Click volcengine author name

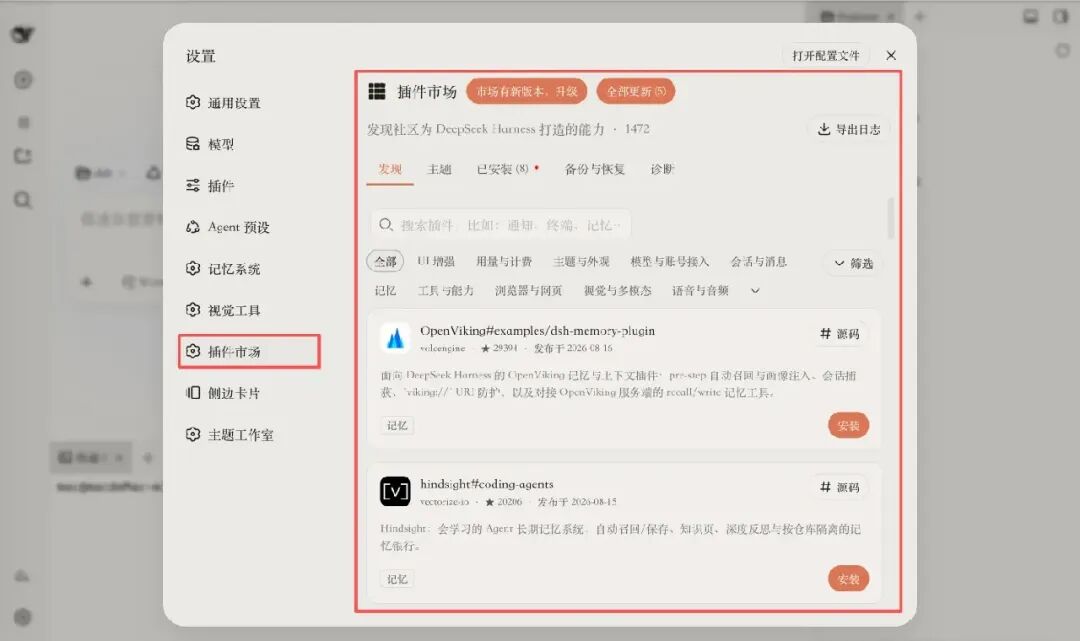click(443, 348)
